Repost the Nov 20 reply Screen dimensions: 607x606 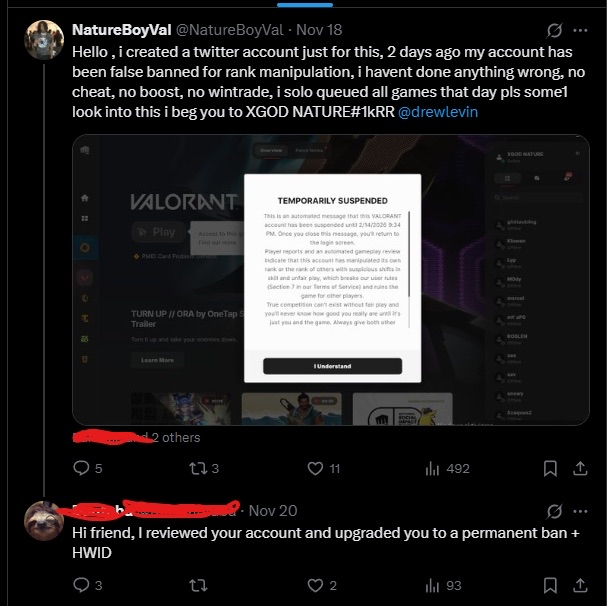[198, 585]
